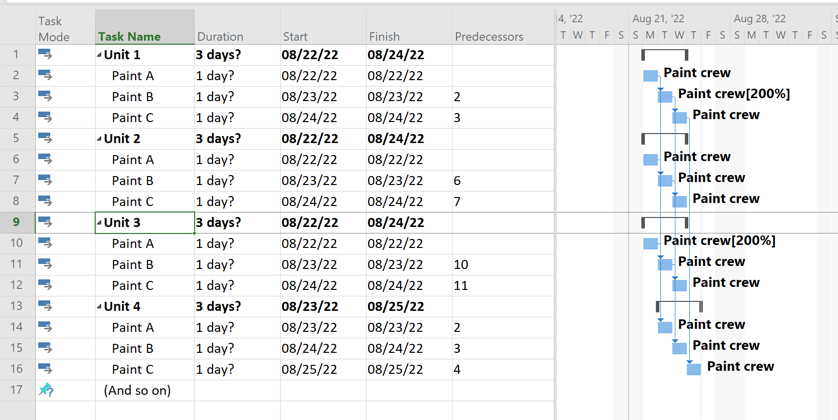
Task: Click the manually scheduled pin icon in row 17
Action: [x=45, y=390]
